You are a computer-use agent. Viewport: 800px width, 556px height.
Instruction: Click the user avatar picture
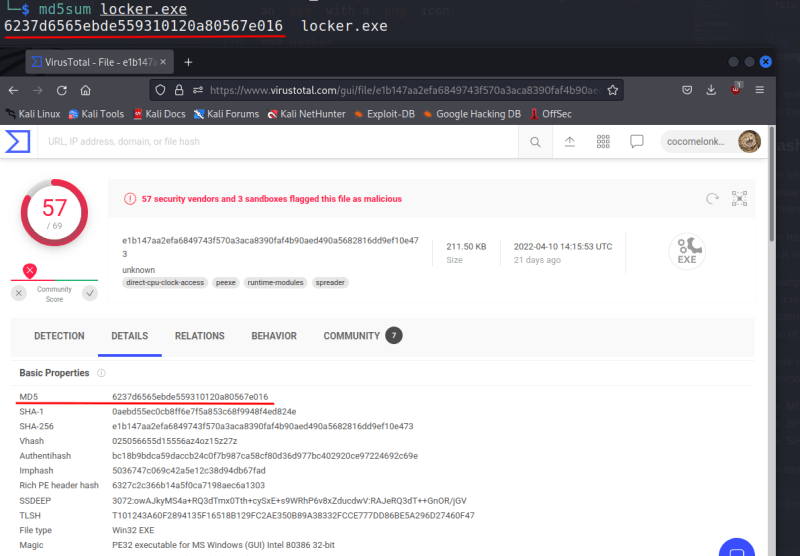point(749,141)
